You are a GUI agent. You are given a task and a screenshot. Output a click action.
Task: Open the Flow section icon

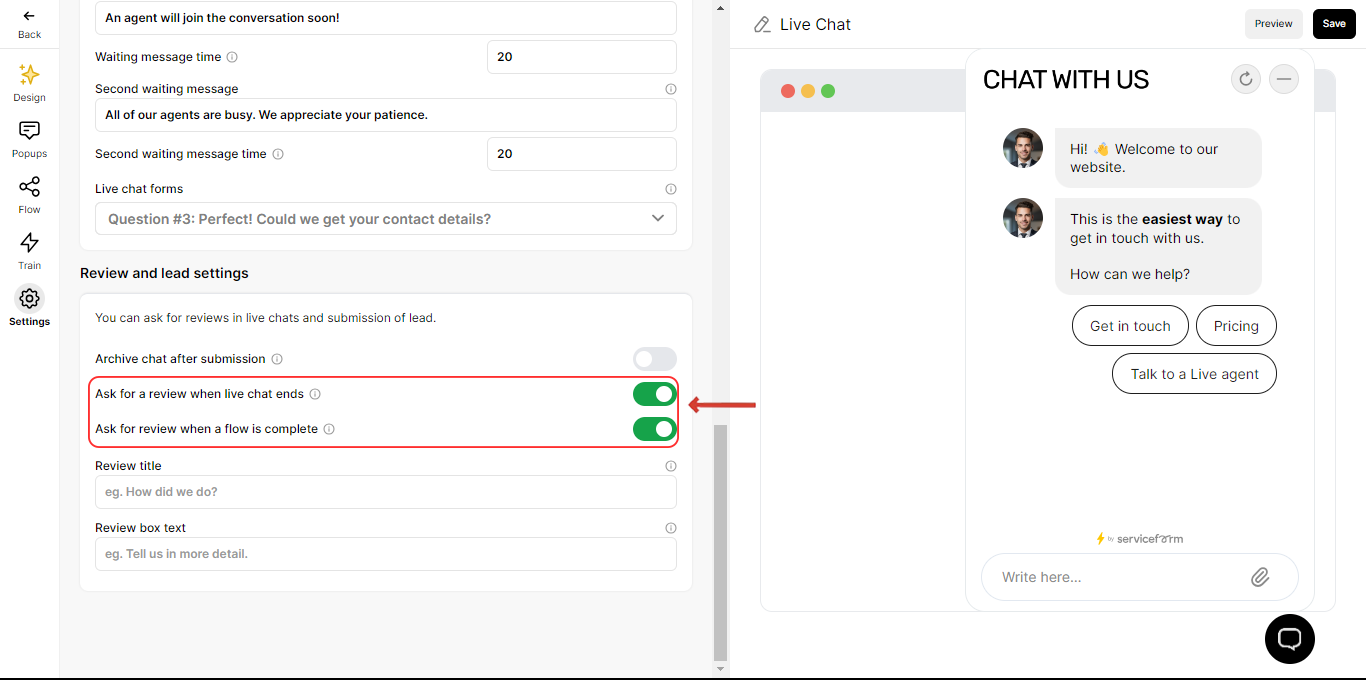(x=29, y=187)
